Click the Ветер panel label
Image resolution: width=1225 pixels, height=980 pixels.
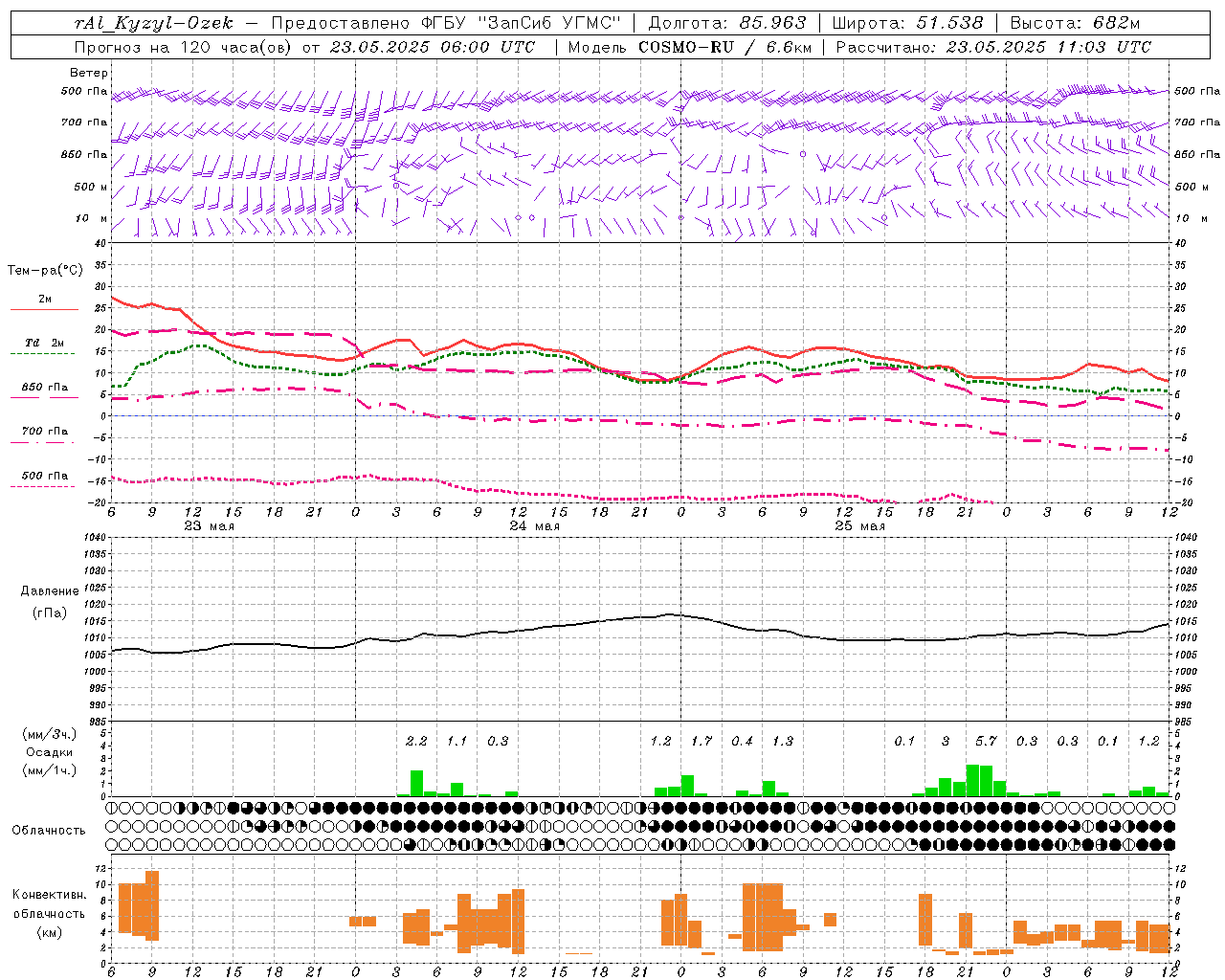89,73
